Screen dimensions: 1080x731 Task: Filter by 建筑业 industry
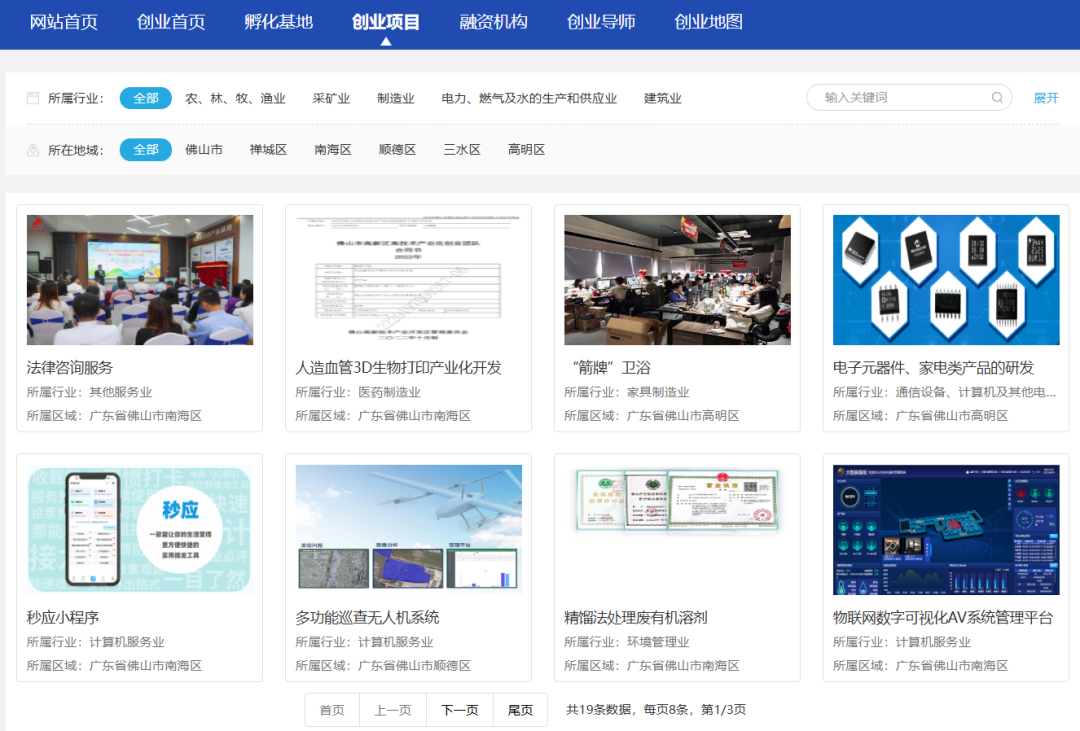(663, 99)
